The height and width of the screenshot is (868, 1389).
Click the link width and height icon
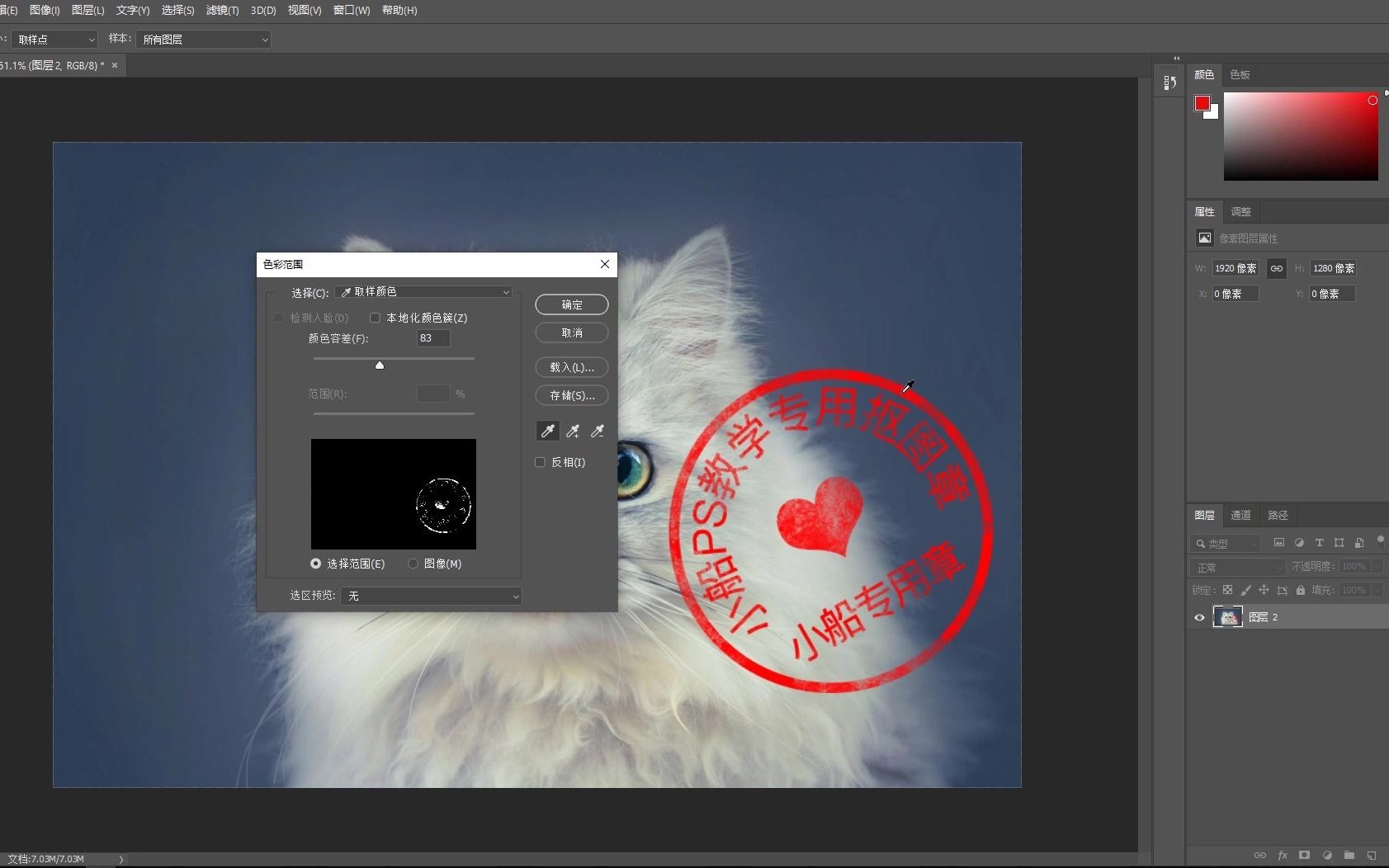pos(1277,268)
